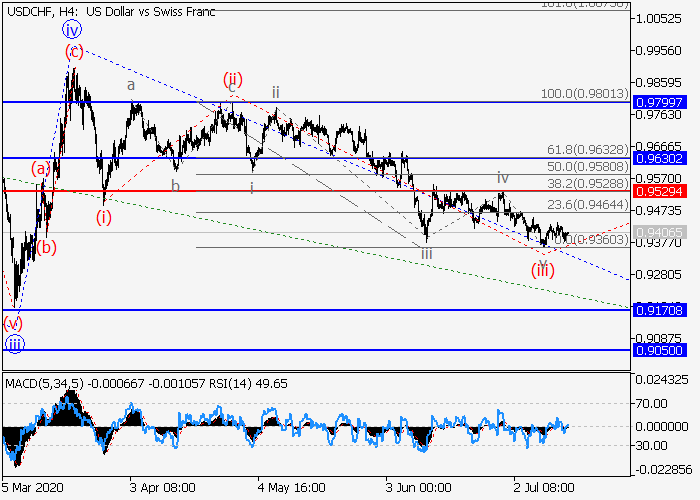Click the red (b) wave label
The image size is (700, 500).
(x=46, y=246)
